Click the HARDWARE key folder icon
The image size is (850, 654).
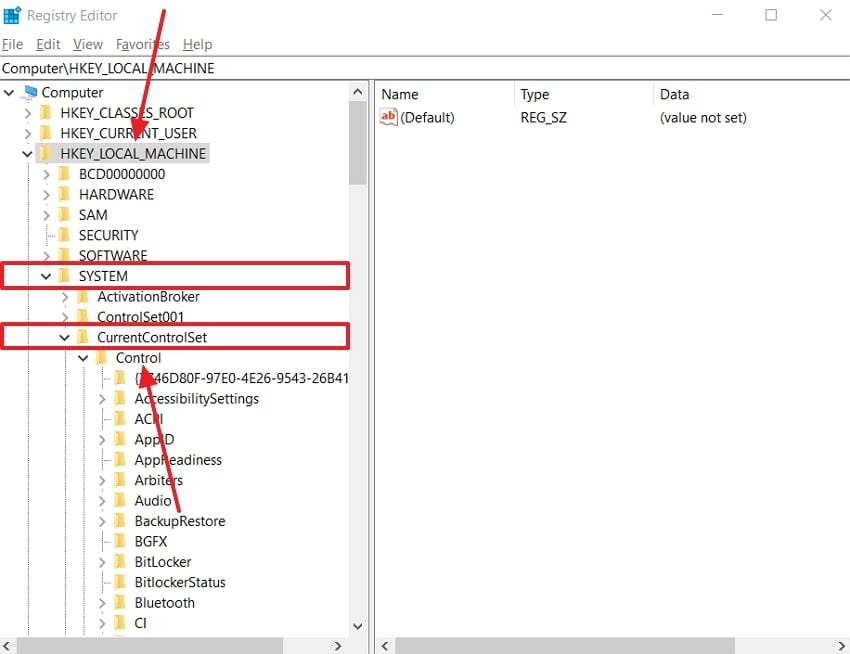(65, 194)
